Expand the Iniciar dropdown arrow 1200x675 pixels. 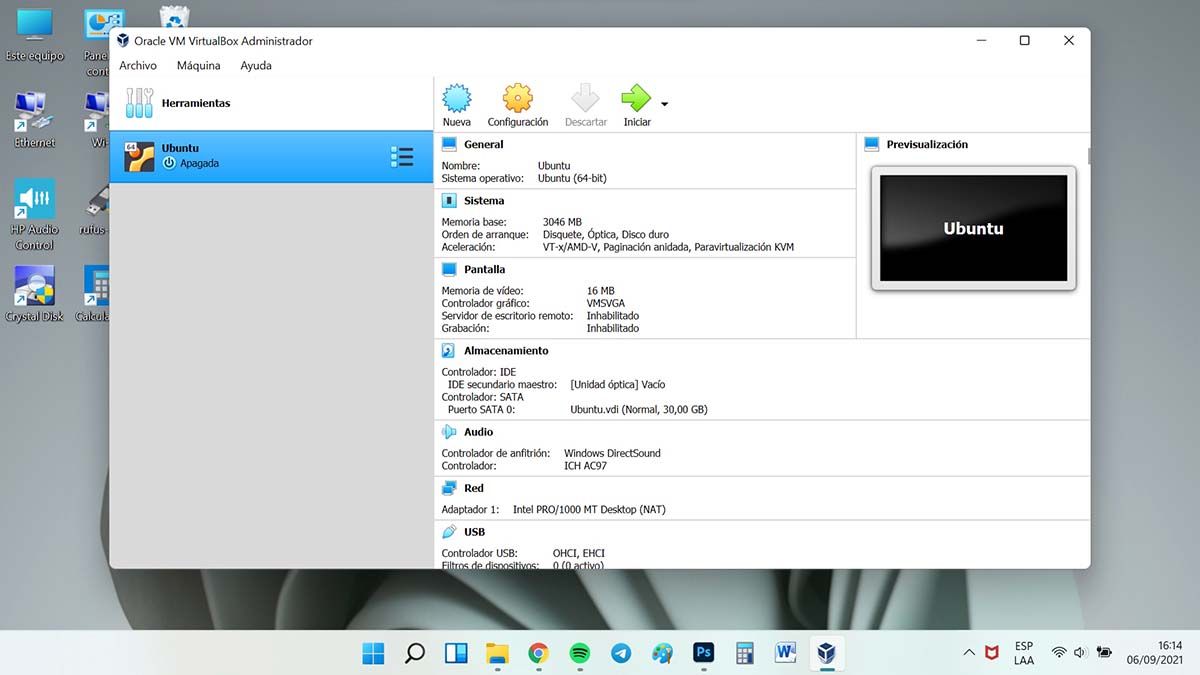coord(665,104)
